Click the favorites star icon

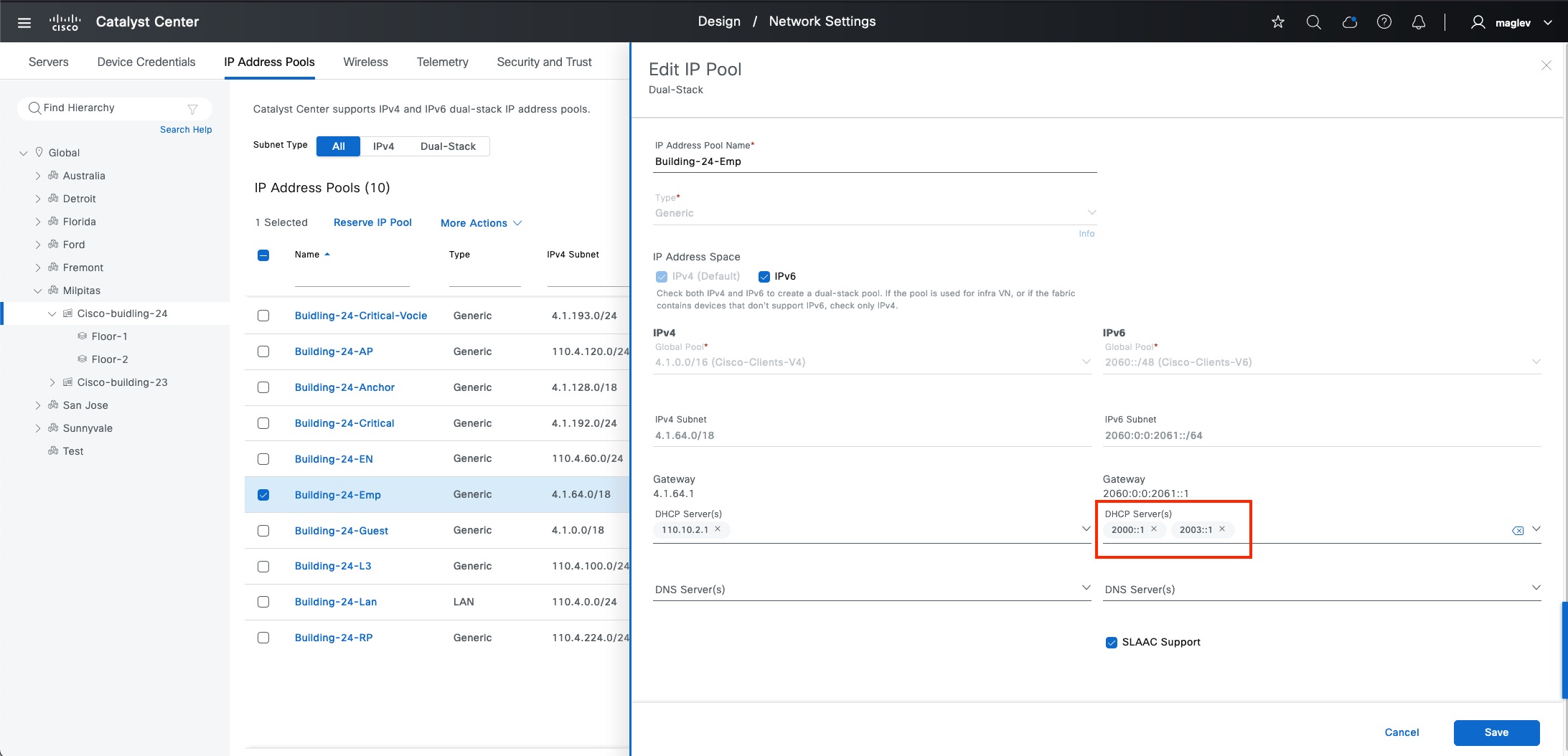[x=1278, y=22]
